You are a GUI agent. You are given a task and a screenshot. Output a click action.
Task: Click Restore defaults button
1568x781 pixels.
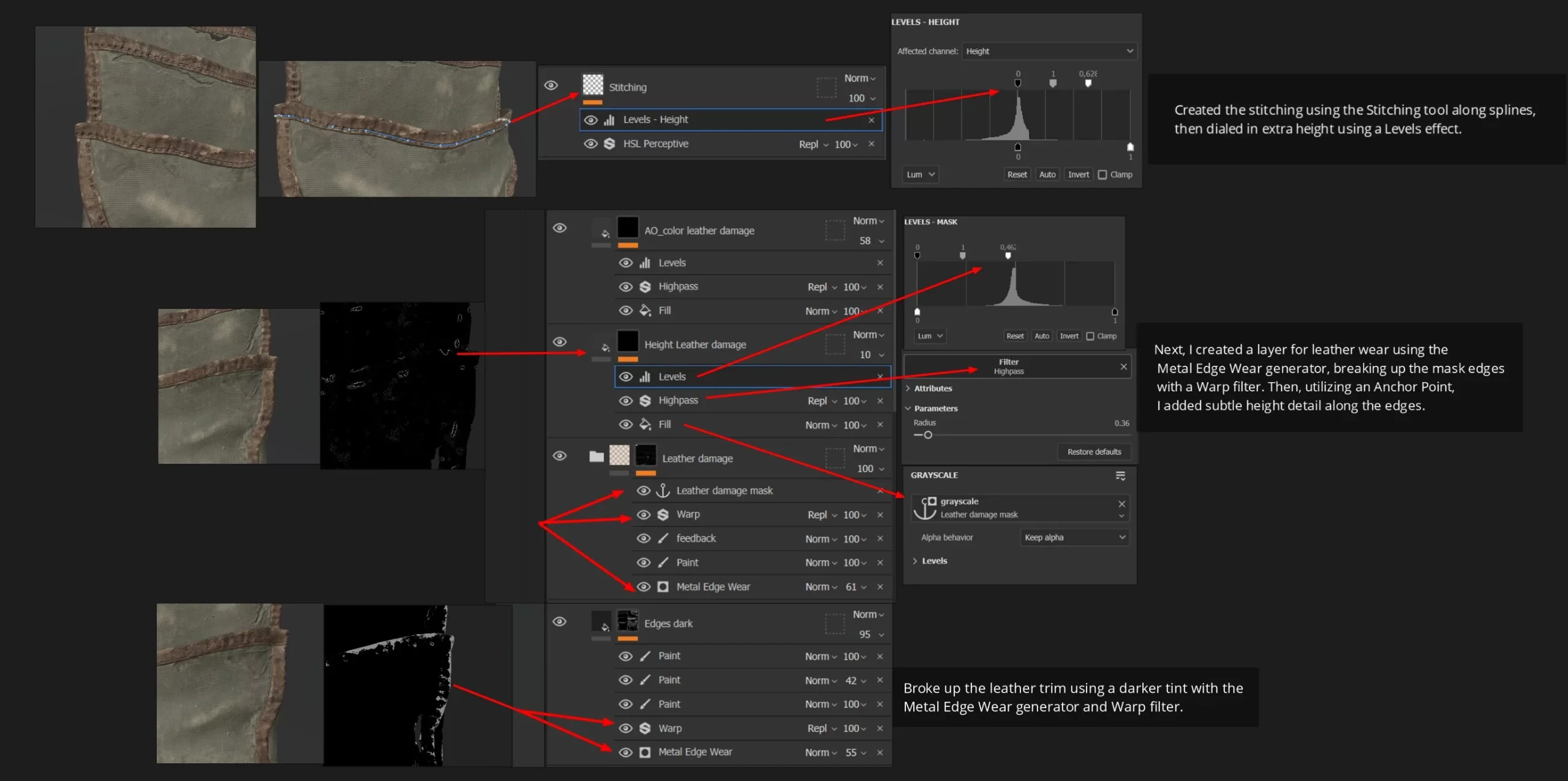pyautogui.click(x=1094, y=452)
